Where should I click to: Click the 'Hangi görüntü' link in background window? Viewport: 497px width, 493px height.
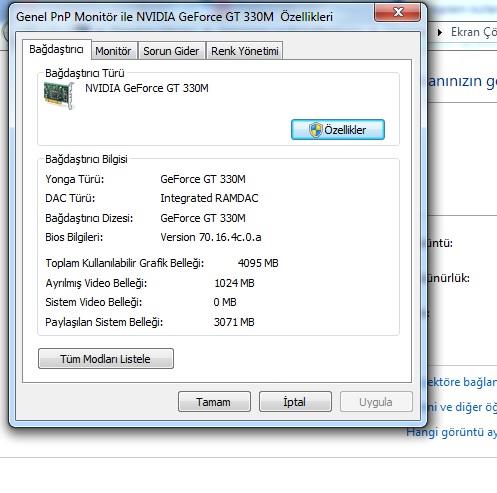452,432
